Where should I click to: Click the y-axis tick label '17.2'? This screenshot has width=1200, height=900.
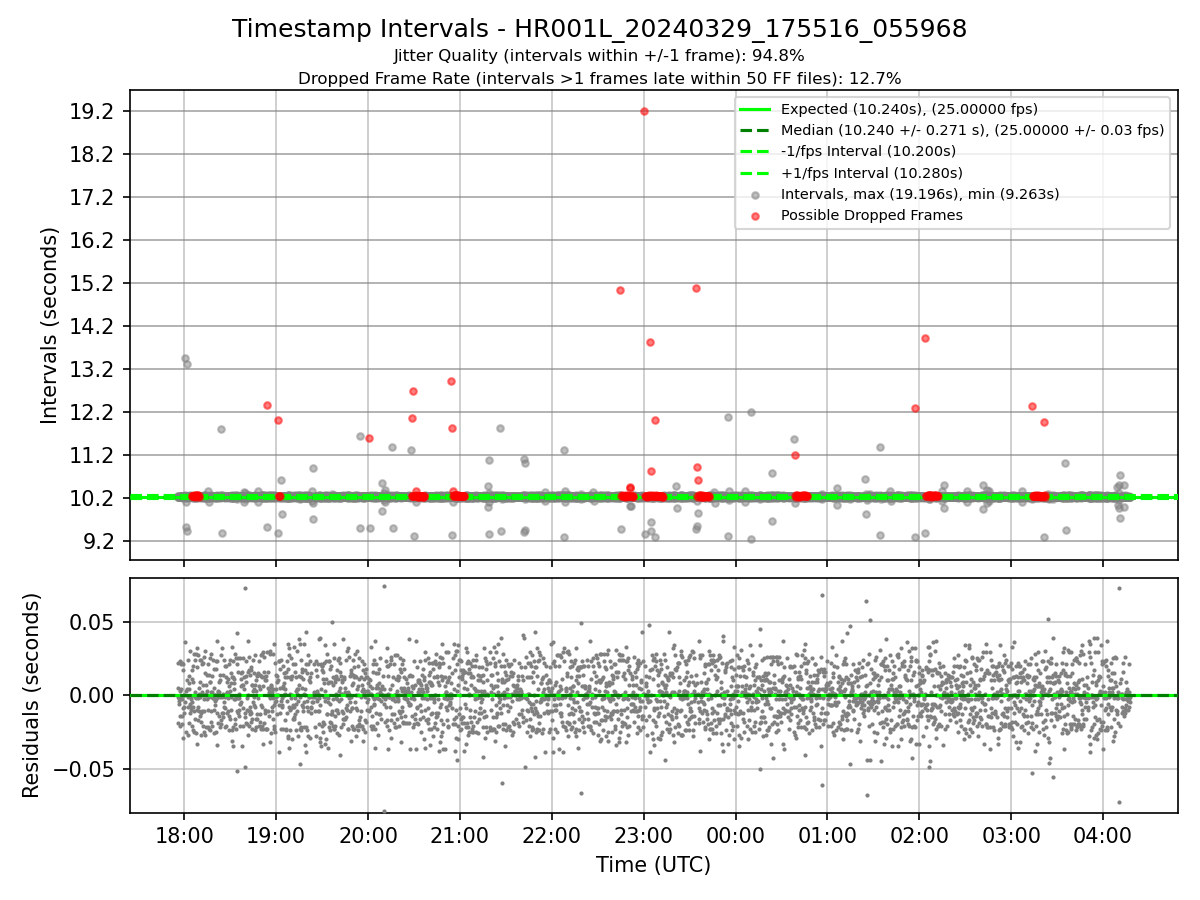(x=92, y=197)
